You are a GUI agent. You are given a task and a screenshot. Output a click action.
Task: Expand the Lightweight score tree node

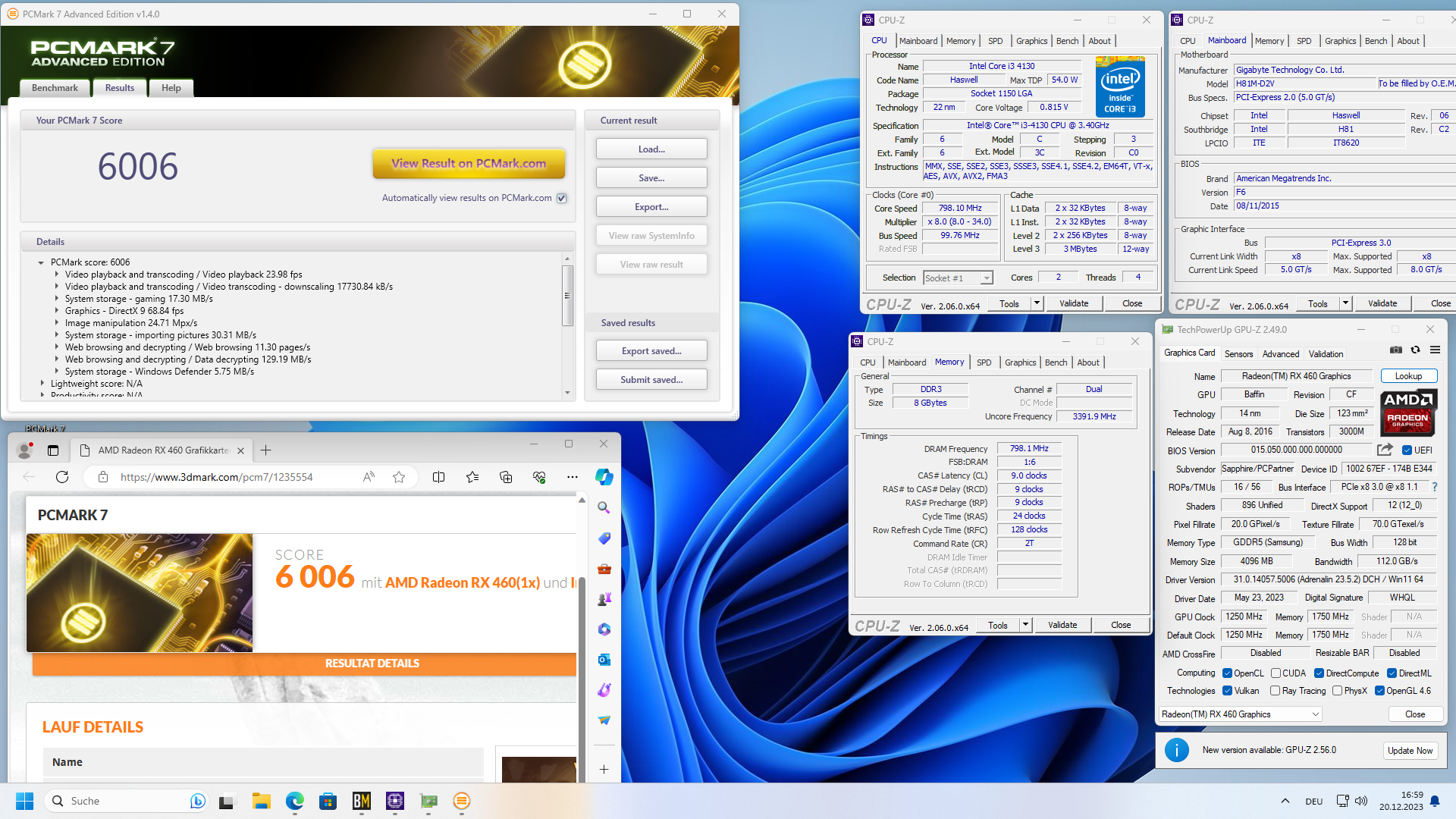(42, 384)
